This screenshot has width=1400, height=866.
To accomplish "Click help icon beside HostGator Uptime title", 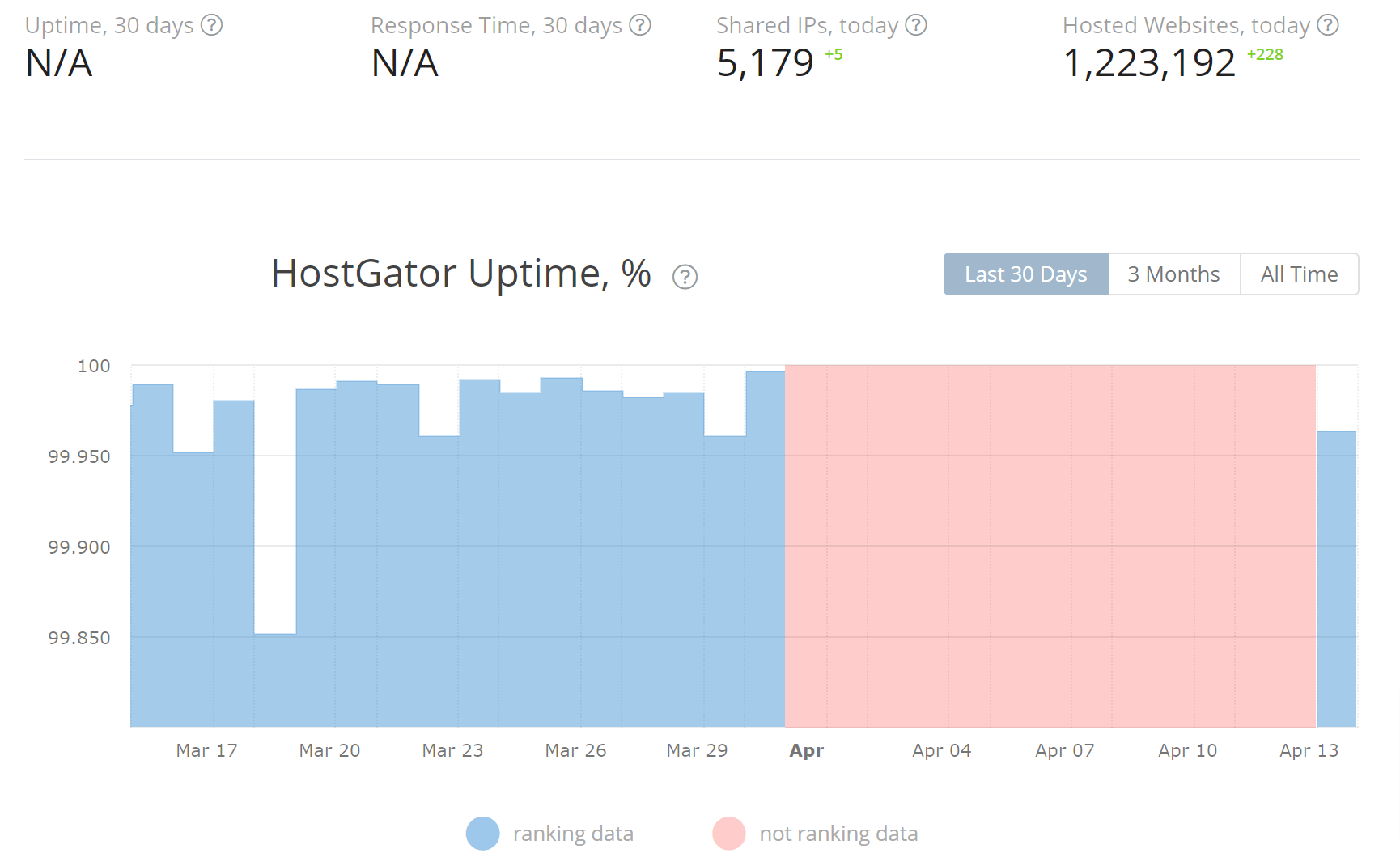I will [685, 277].
